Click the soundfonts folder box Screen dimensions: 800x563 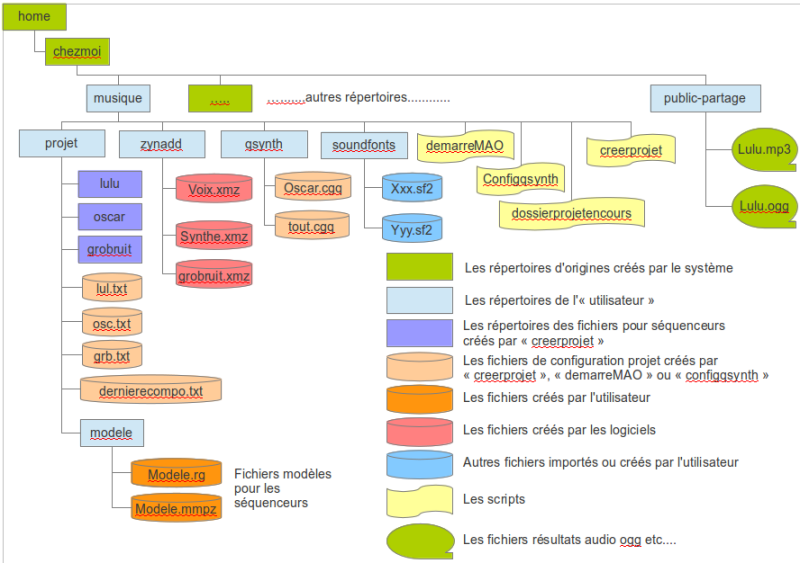tap(364, 145)
